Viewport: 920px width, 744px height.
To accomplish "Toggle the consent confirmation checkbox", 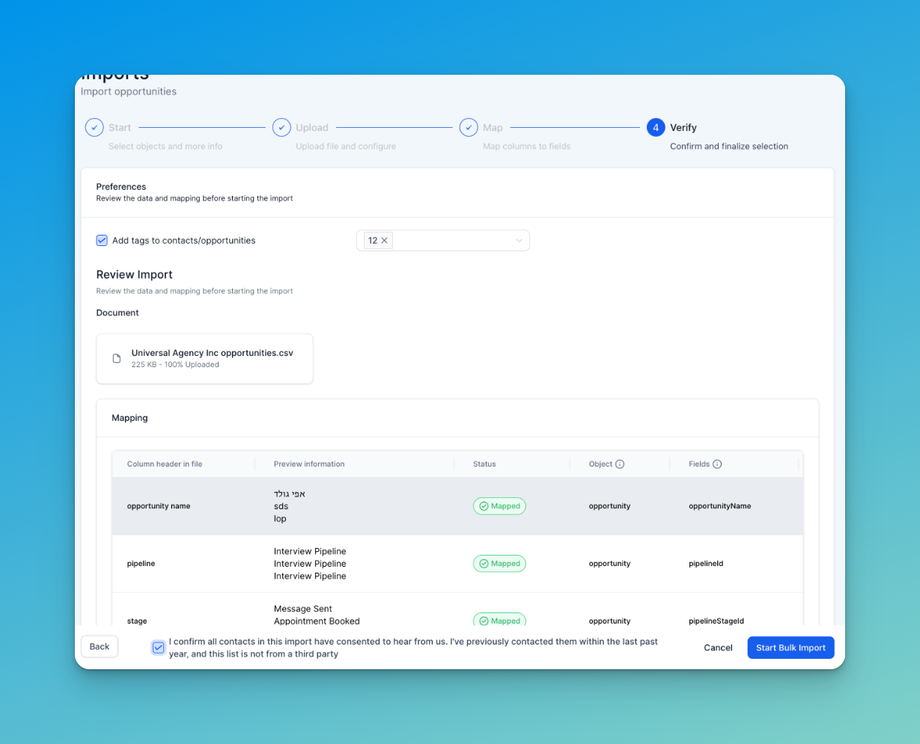I will [x=158, y=647].
